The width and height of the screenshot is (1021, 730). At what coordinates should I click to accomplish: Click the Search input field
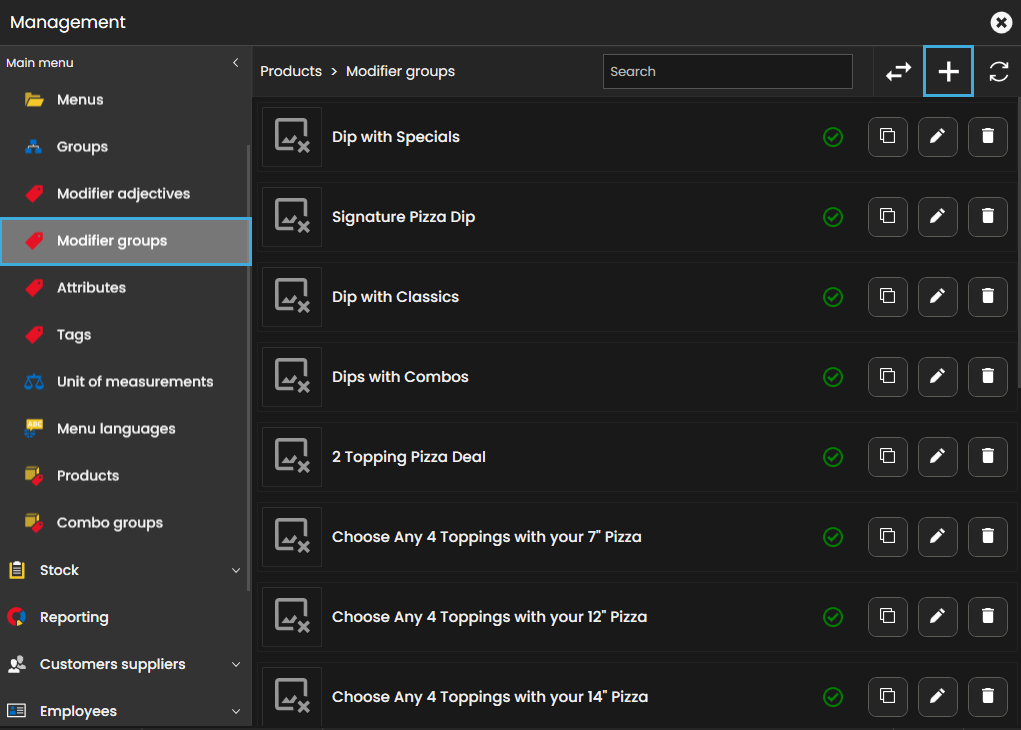click(x=727, y=72)
